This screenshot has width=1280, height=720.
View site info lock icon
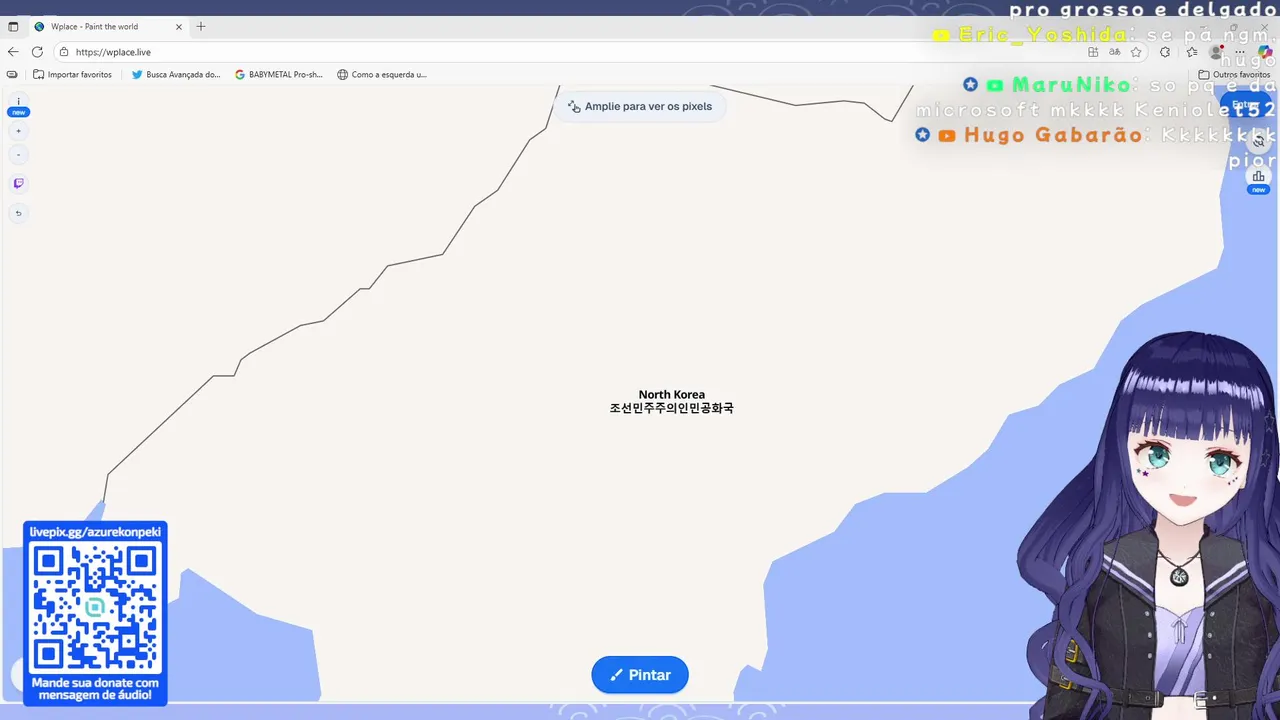coord(64,52)
